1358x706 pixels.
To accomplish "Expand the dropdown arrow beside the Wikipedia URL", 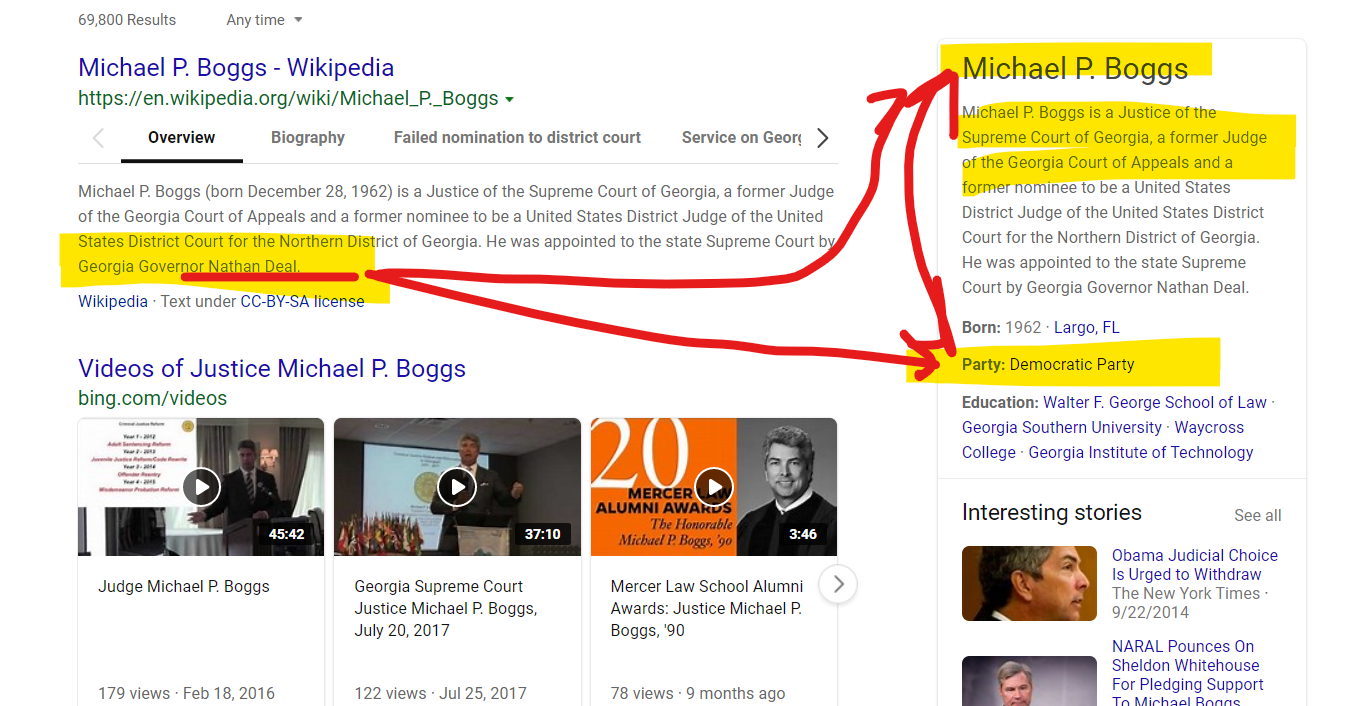I will tap(510, 99).
